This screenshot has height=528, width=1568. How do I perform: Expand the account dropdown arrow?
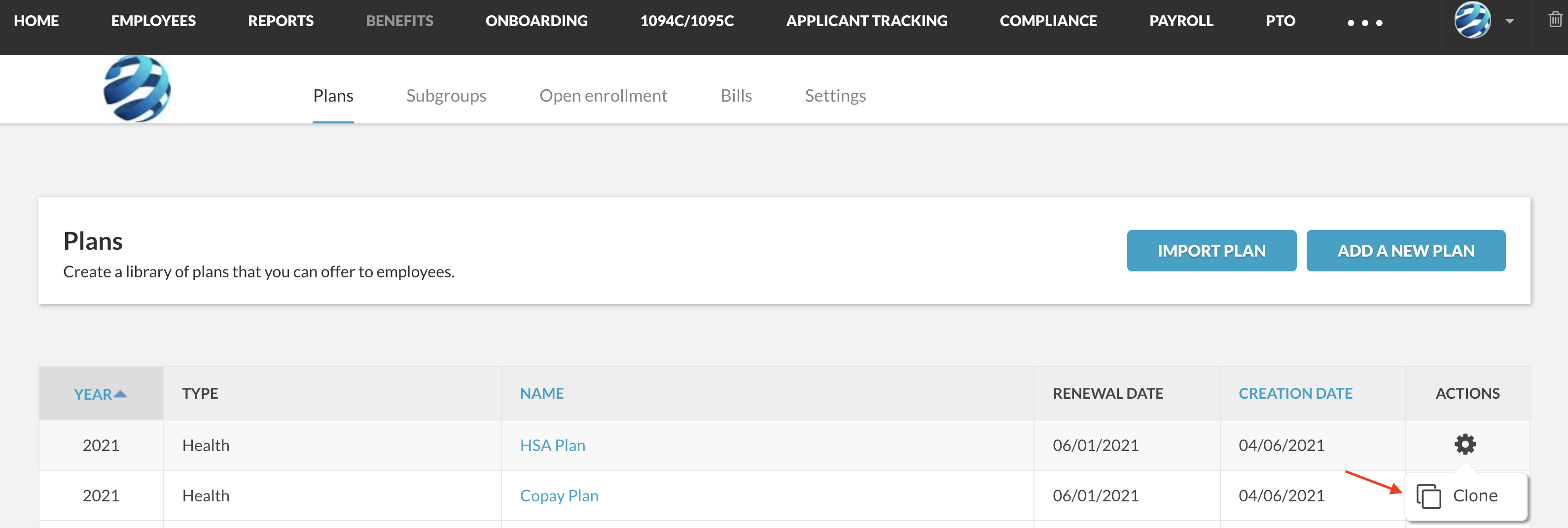[1509, 21]
